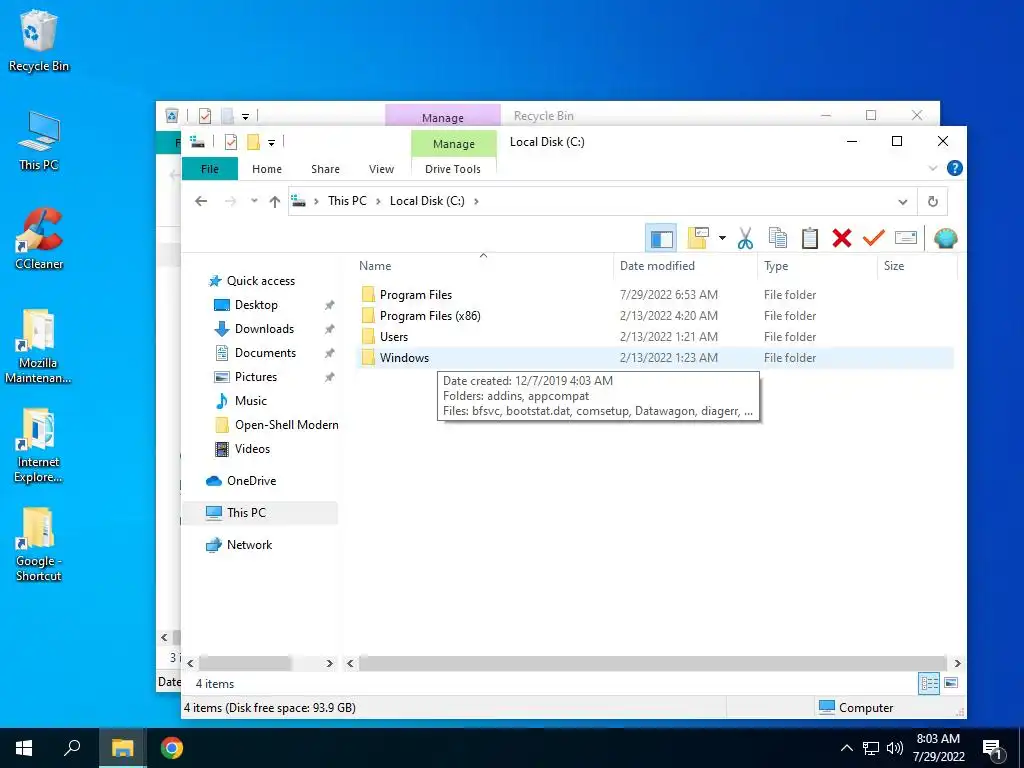Select the Windows folder row

655,357
